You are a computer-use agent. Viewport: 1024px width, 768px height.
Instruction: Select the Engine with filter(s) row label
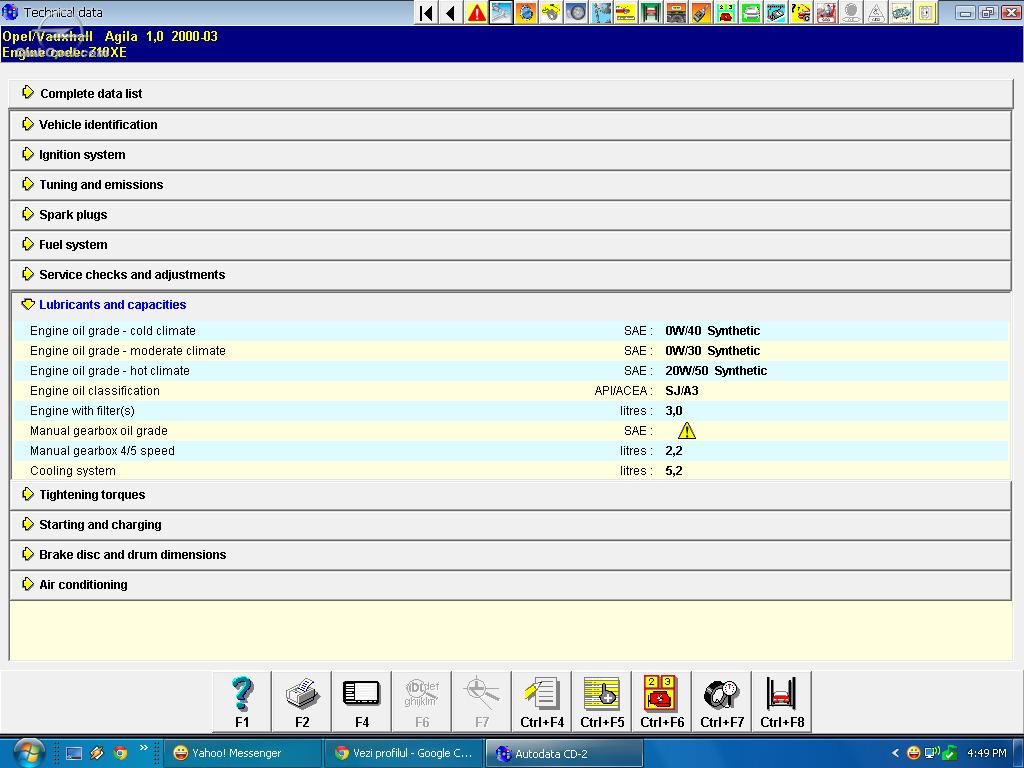(x=82, y=411)
